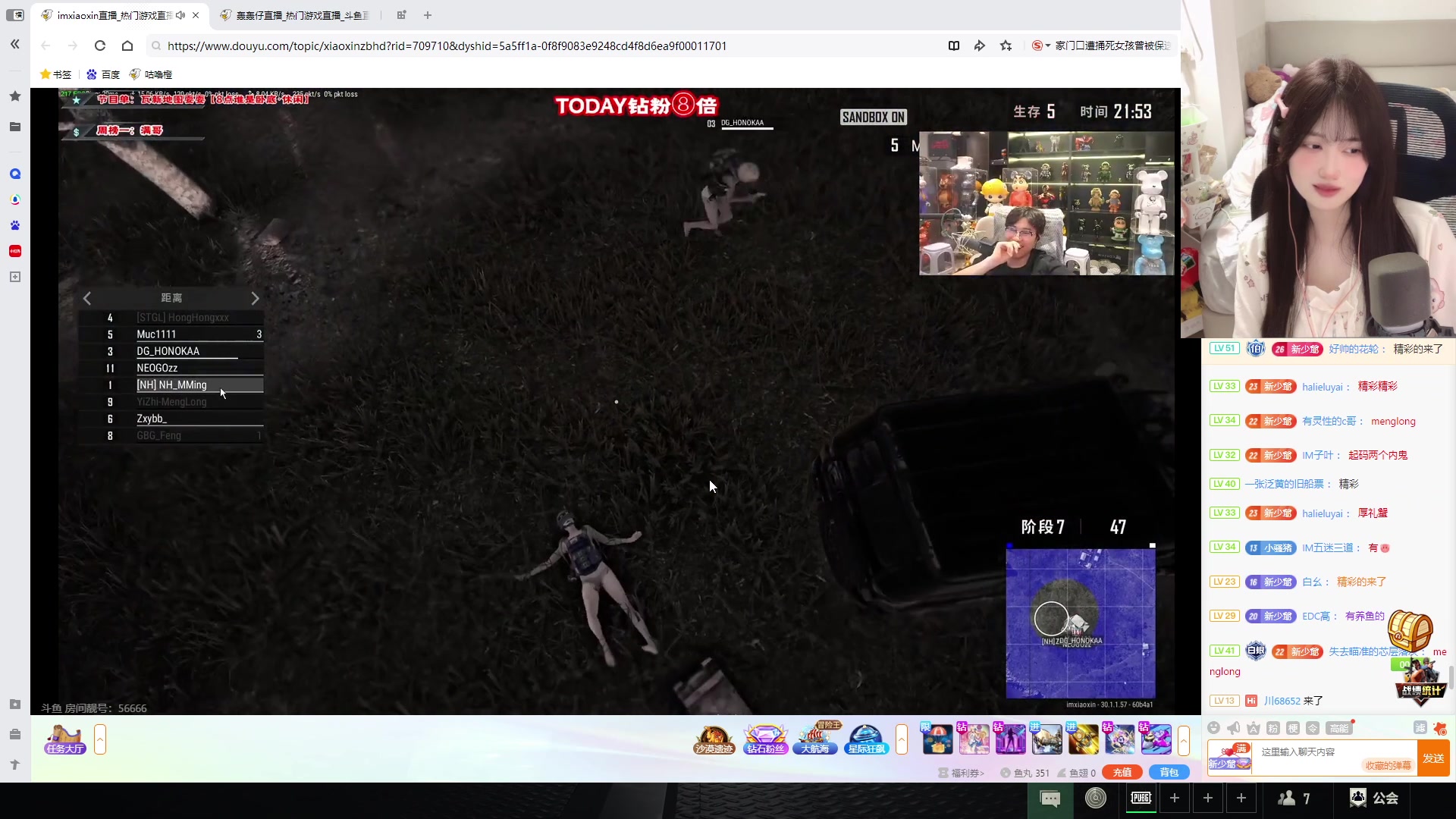Viewport: 1456px width, 819px height.
Task: Reload the Douyu page
Action: click(100, 45)
